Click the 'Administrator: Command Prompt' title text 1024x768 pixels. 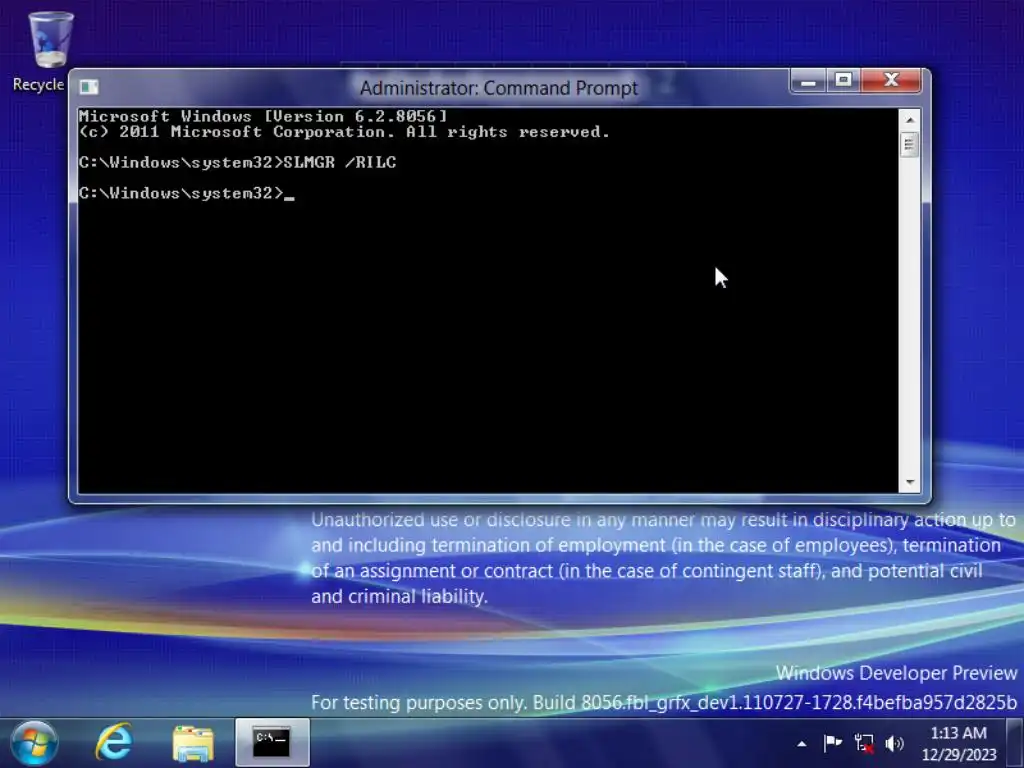click(x=498, y=88)
